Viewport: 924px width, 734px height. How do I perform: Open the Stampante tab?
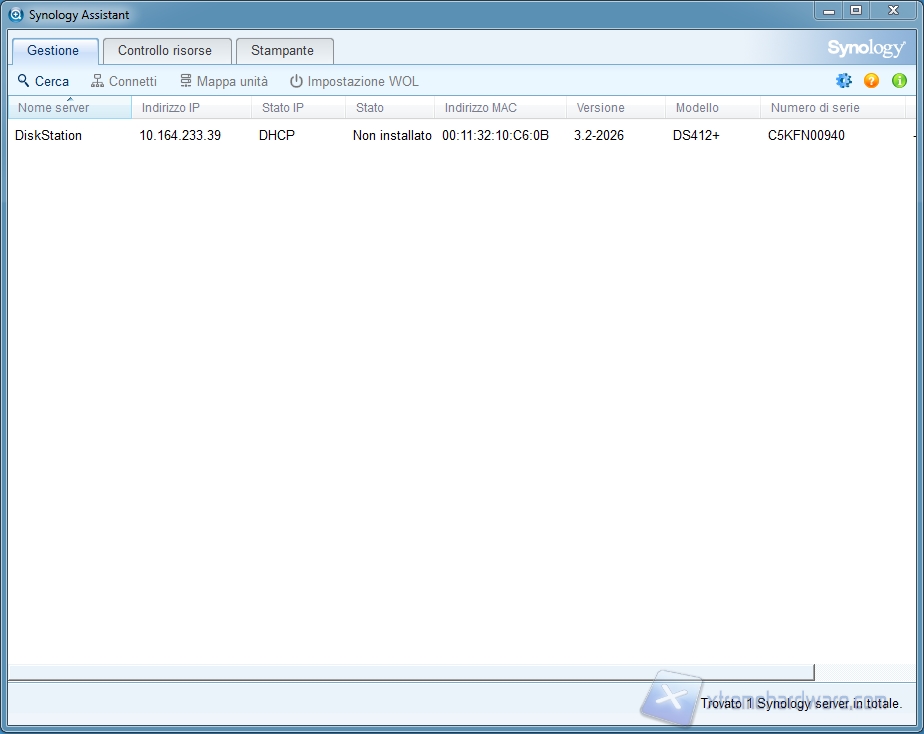point(282,50)
